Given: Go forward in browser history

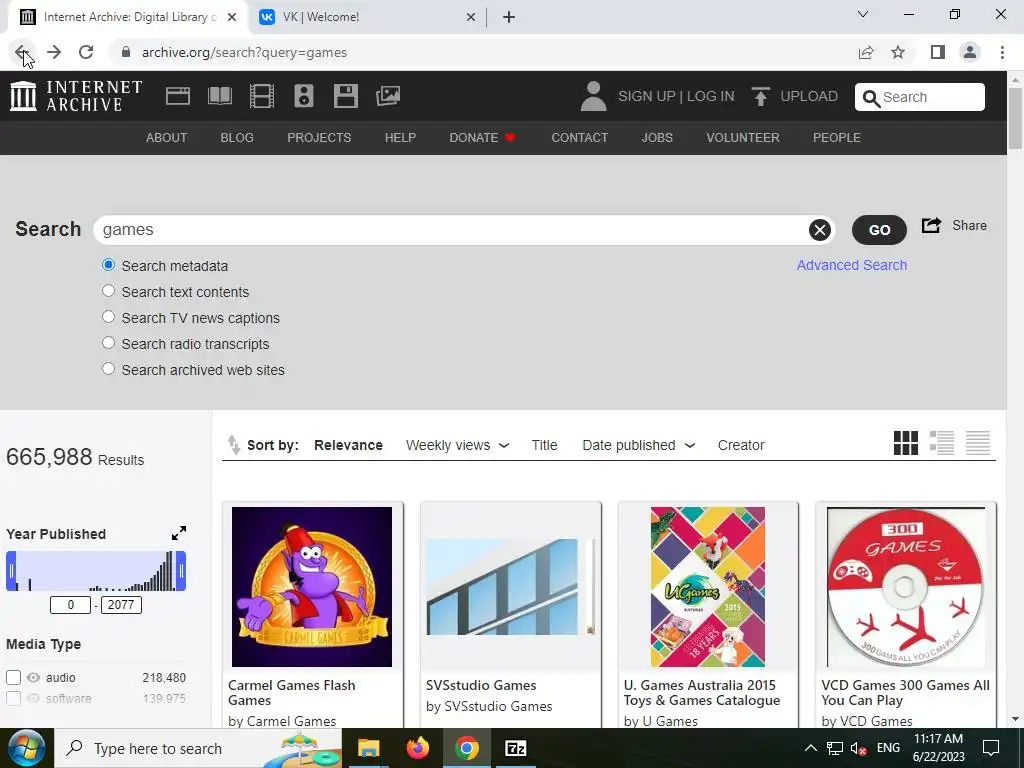Looking at the screenshot, I should pos(54,52).
